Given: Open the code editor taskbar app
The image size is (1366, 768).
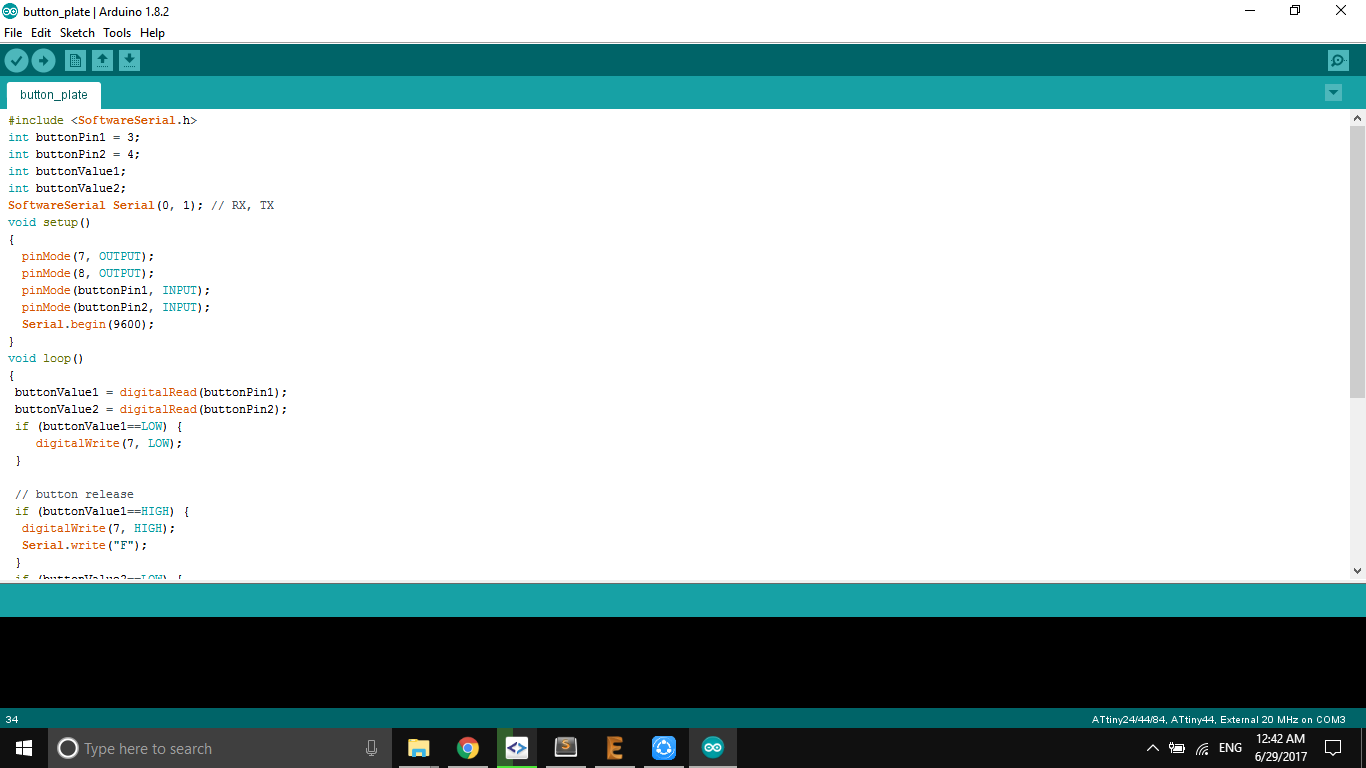Looking at the screenshot, I should [x=516, y=748].
